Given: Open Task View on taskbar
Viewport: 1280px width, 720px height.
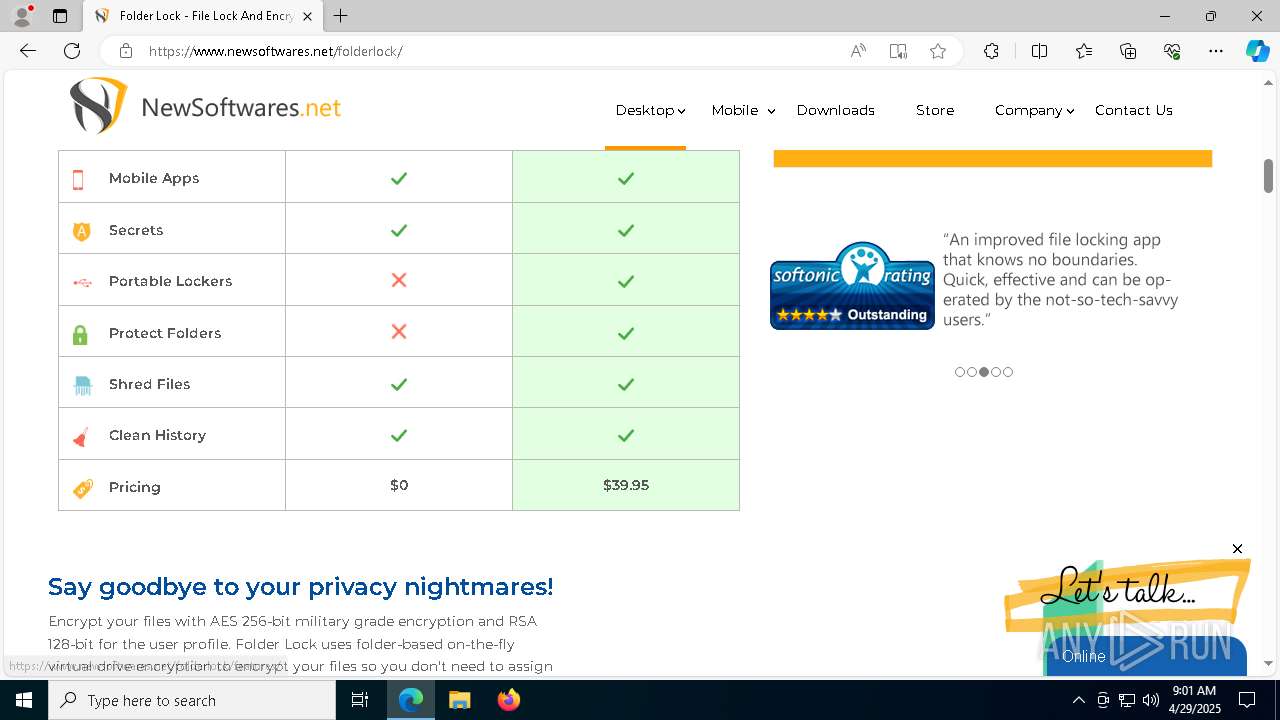Looking at the screenshot, I should 360,700.
